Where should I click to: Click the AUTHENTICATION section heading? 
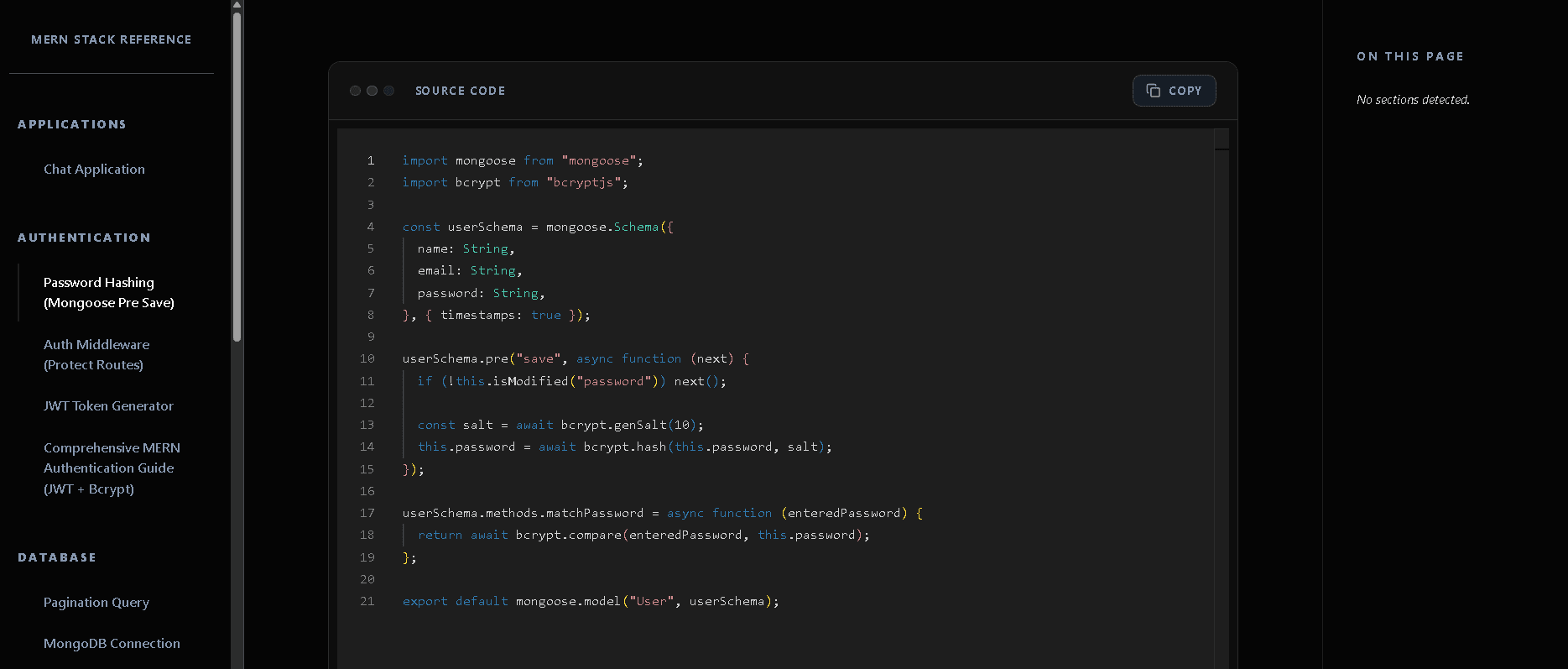[x=84, y=238]
